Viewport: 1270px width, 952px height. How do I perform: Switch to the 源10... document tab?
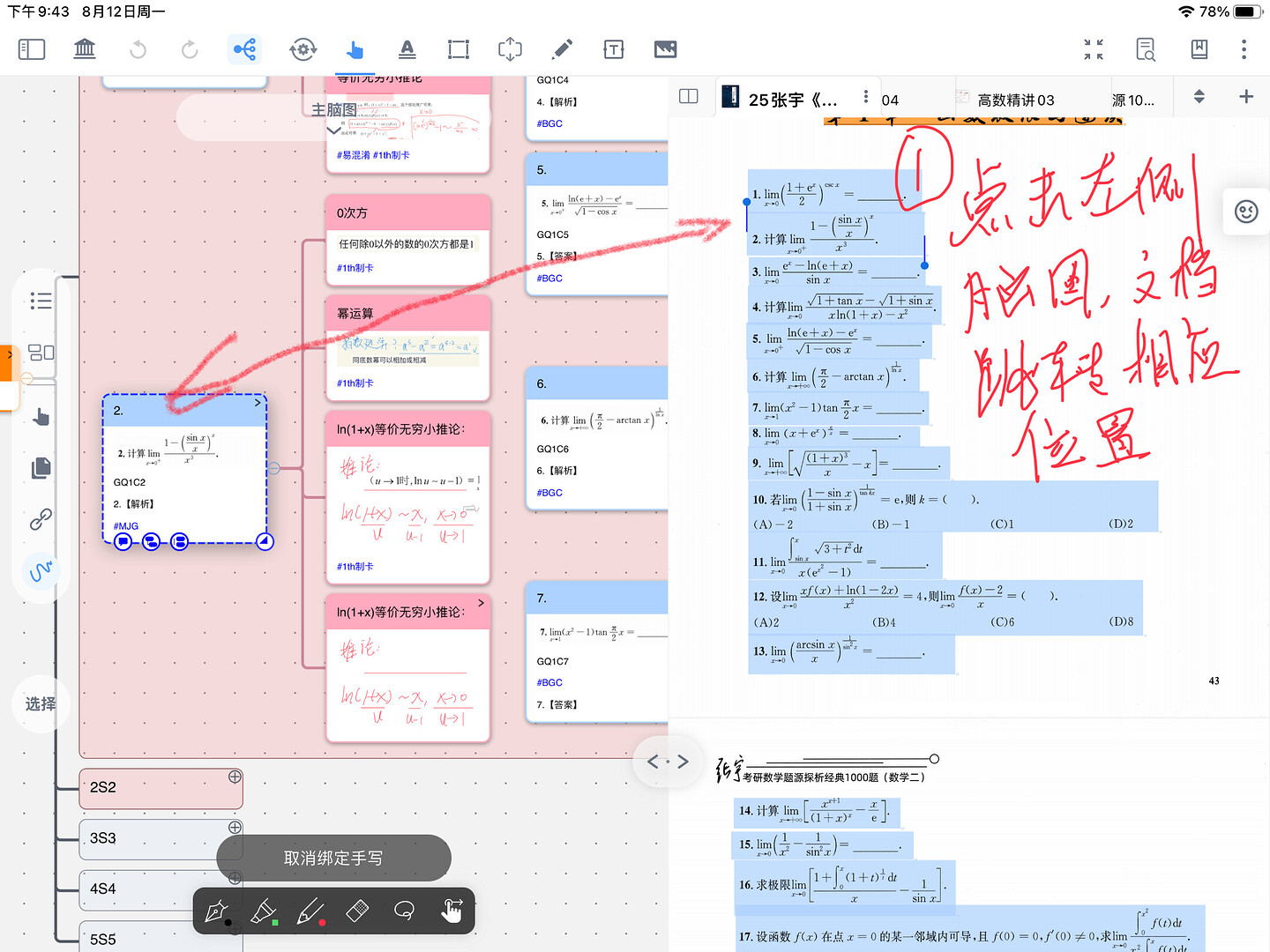click(1133, 100)
